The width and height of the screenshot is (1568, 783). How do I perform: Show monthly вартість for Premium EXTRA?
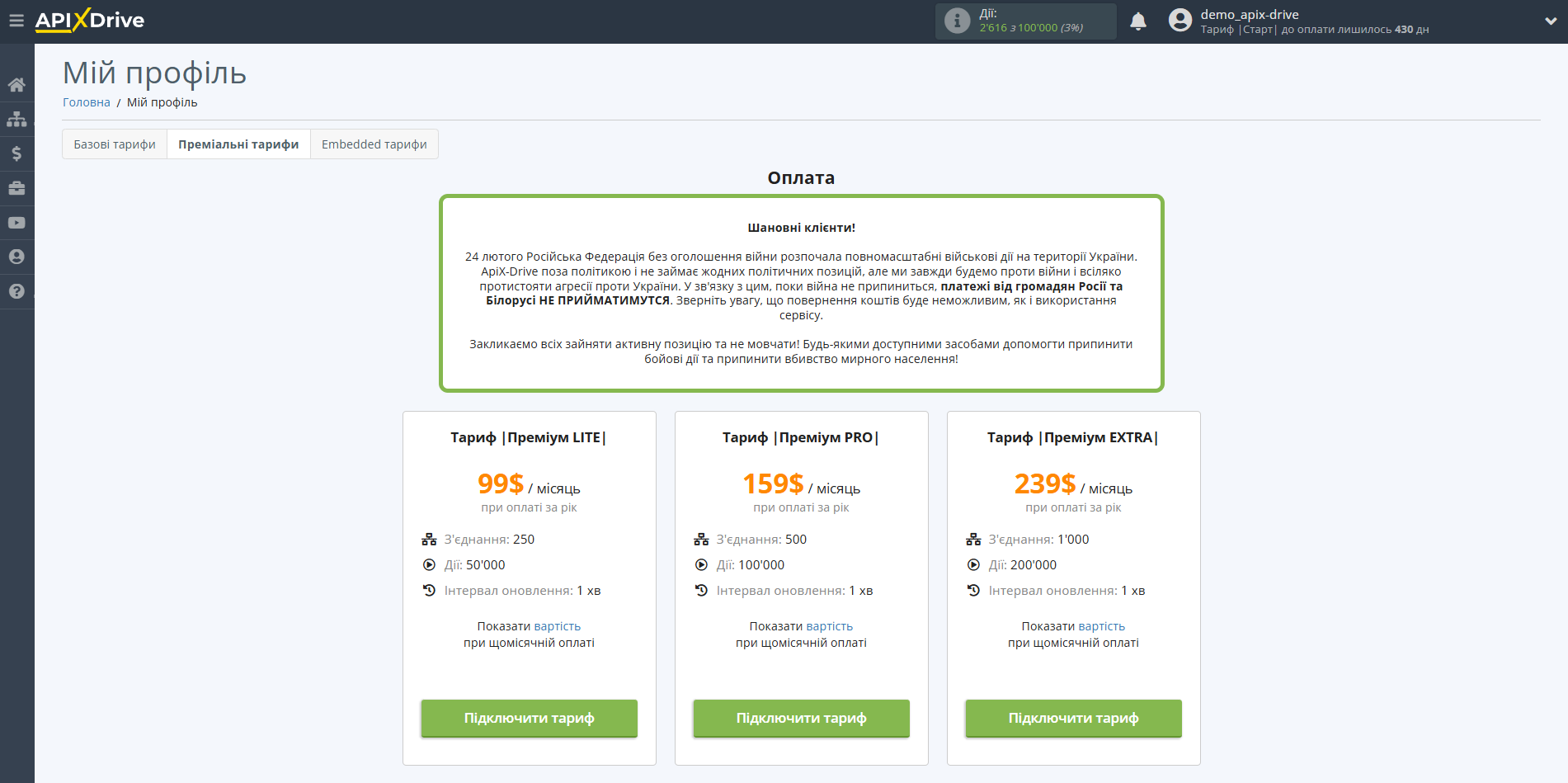(1101, 626)
